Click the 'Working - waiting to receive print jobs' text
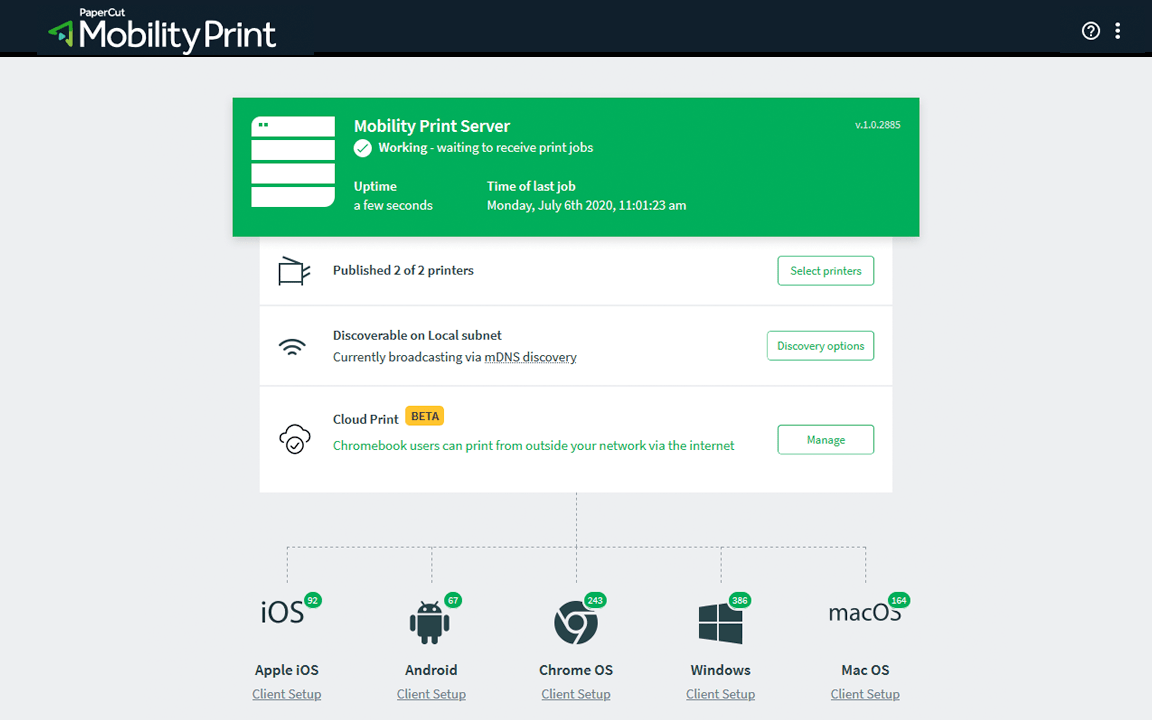 (x=486, y=148)
